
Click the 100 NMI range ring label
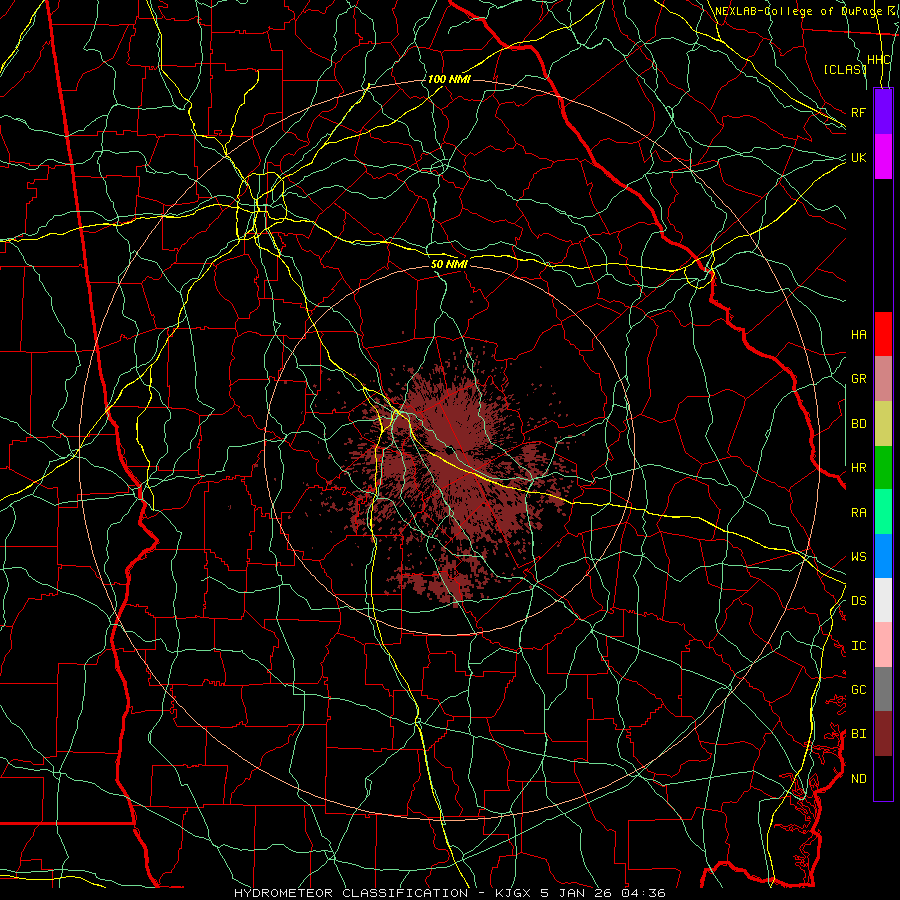[449, 79]
